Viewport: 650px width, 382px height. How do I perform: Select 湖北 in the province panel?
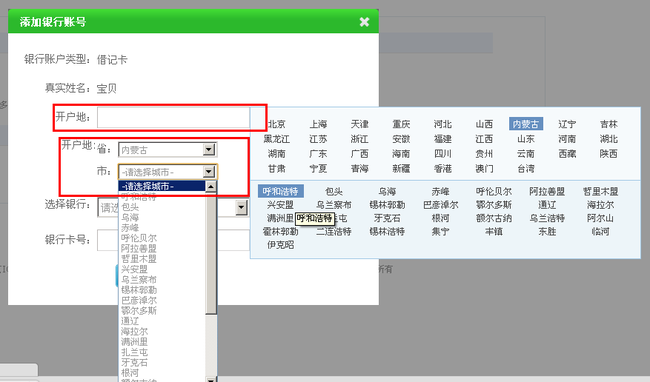coord(609,139)
